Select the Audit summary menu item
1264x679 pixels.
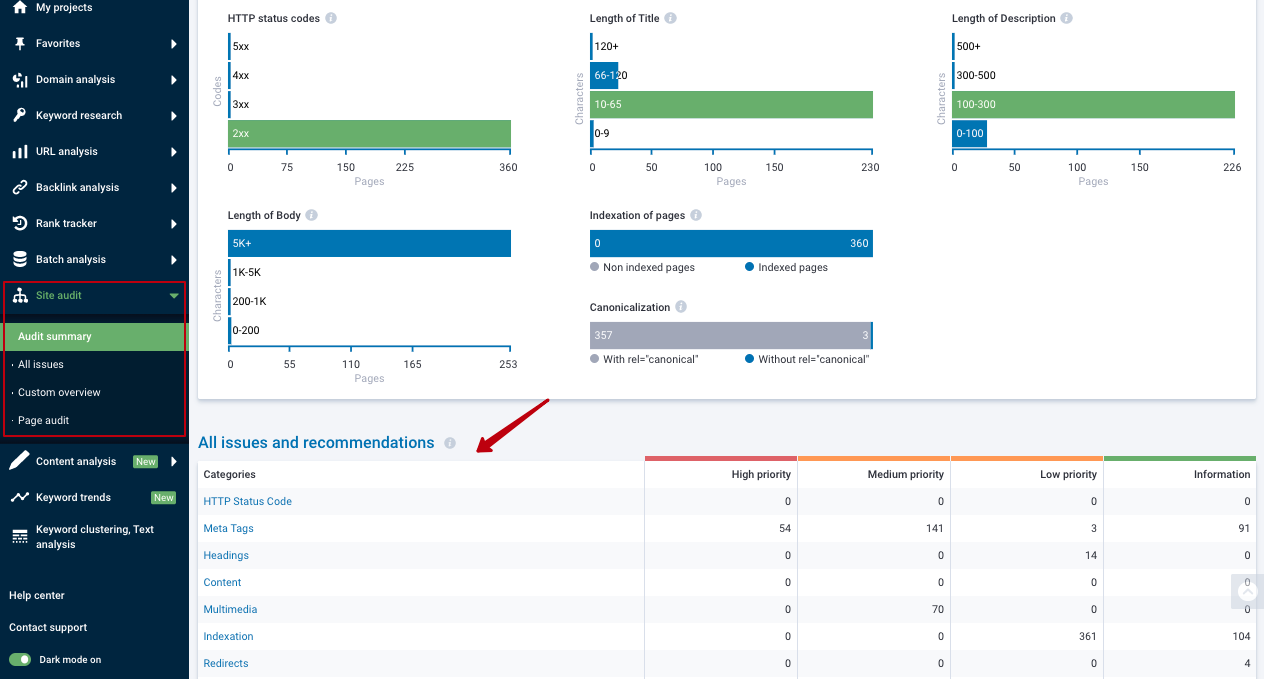point(94,337)
